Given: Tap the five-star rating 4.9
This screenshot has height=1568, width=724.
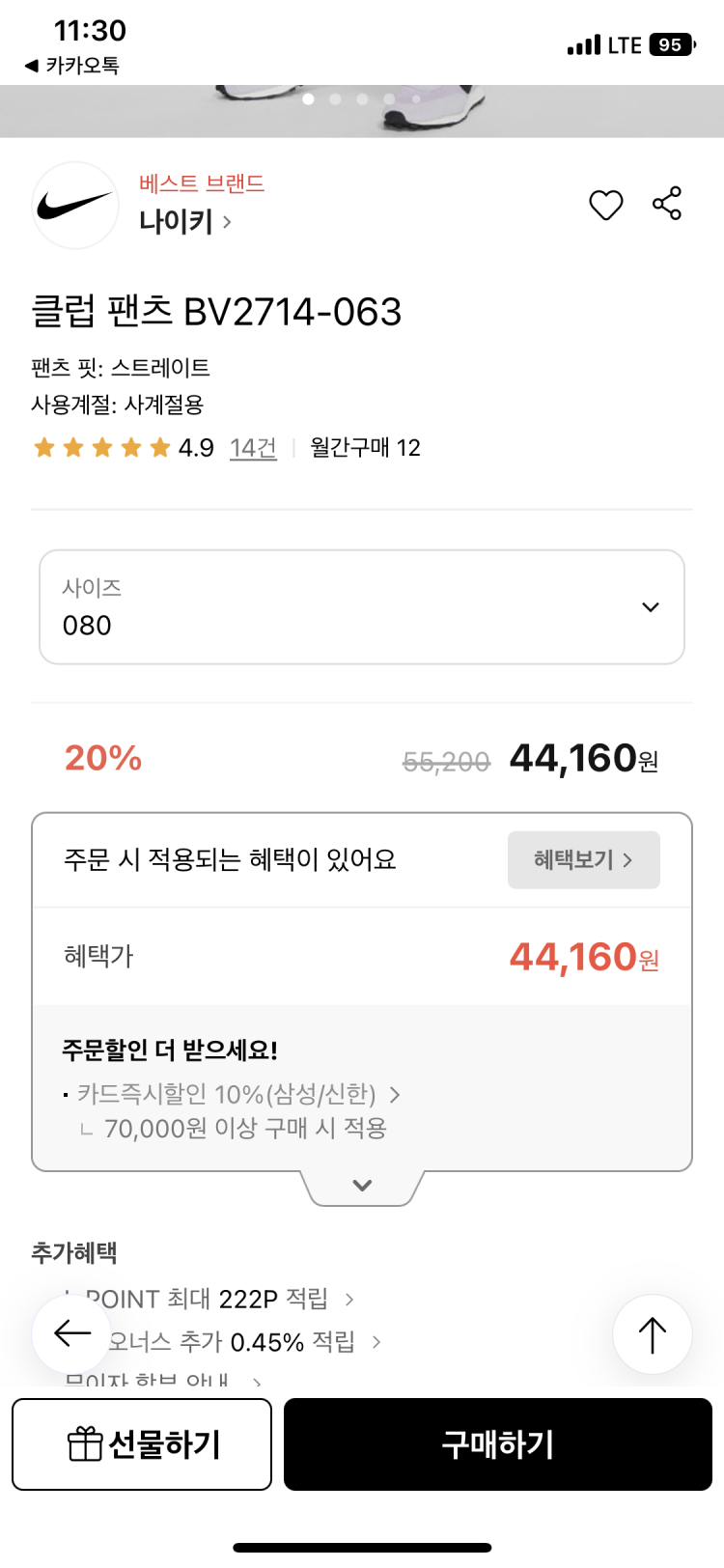Looking at the screenshot, I should pyautogui.click(x=123, y=448).
